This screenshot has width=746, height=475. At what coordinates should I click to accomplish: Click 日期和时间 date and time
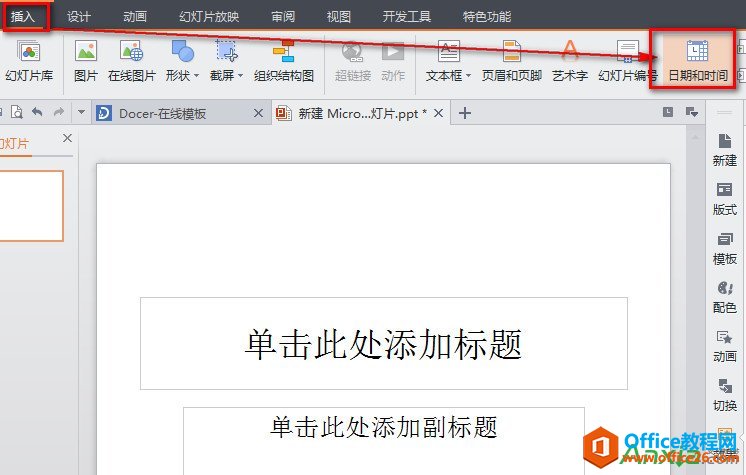pyautogui.click(x=697, y=62)
